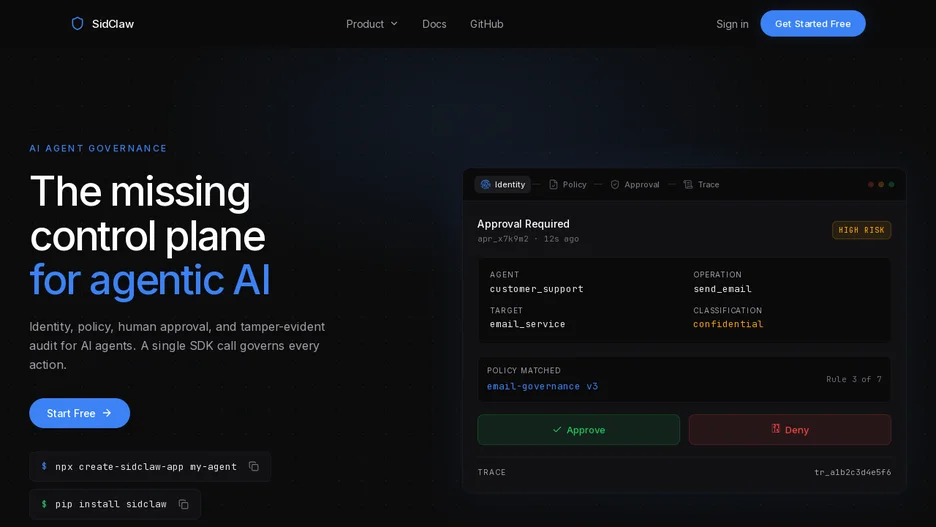This screenshot has height=527, width=936.
Task: Click the HIGH RISK badge
Action: pyautogui.click(x=861, y=230)
